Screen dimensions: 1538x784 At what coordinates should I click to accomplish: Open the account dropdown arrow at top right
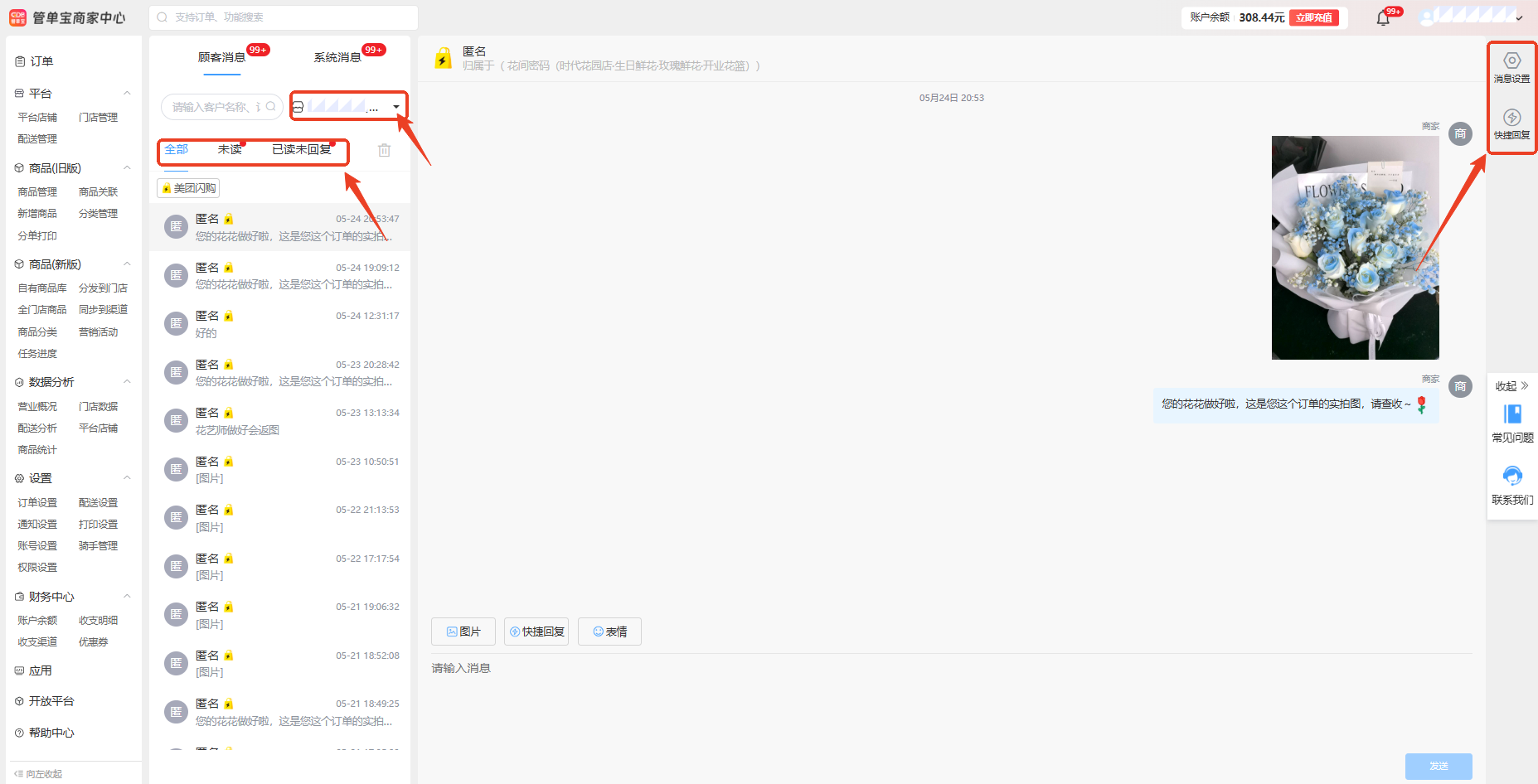click(x=1519, y=18)
